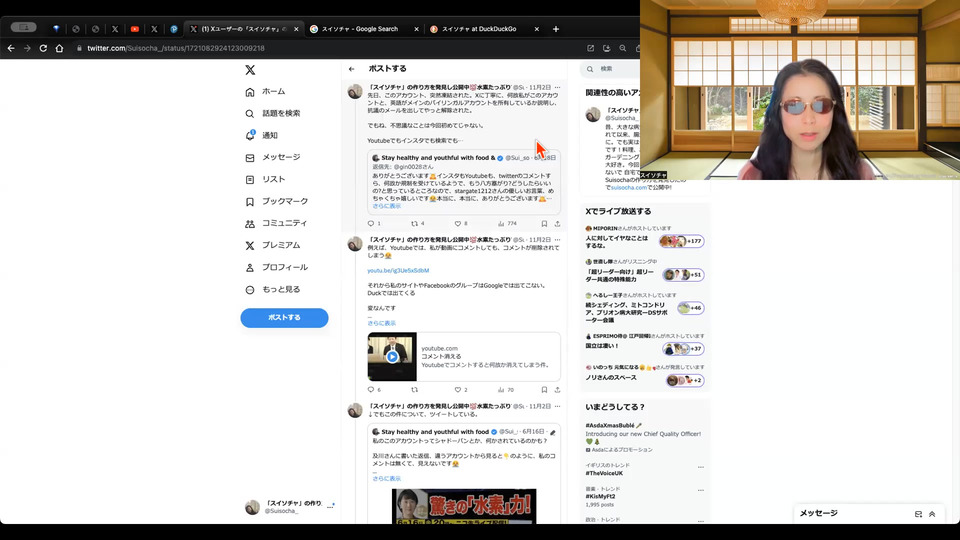Reload the page

(x=43, y=48)
